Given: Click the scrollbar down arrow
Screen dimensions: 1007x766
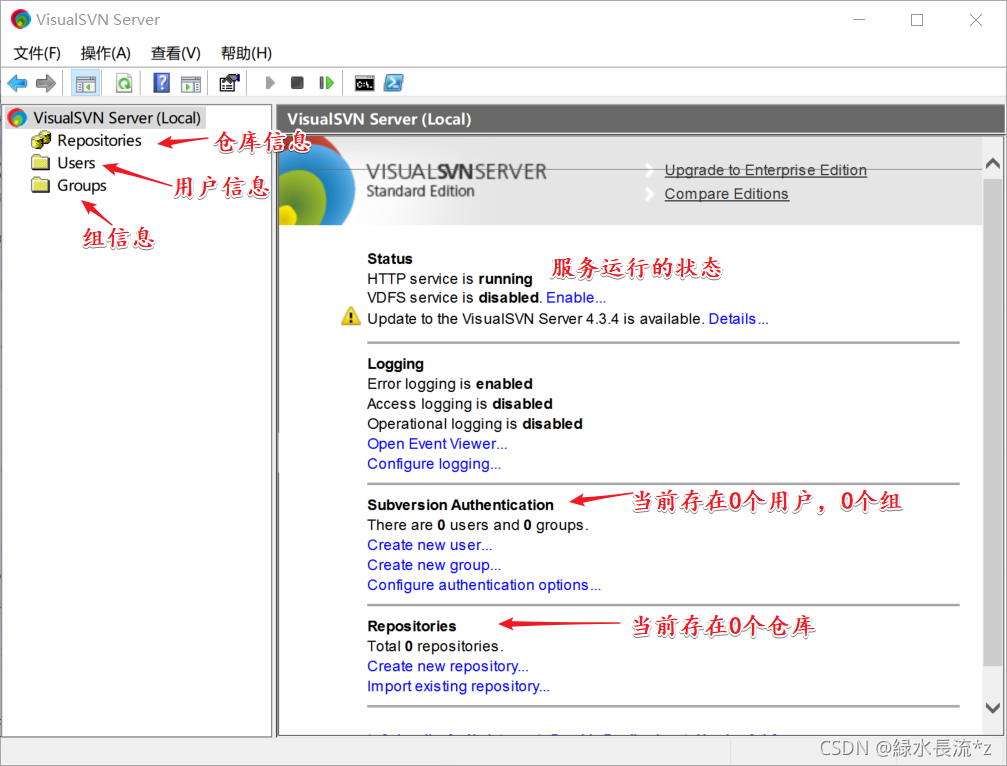Looking at the screenshot, I should click(x=992, y=708).
